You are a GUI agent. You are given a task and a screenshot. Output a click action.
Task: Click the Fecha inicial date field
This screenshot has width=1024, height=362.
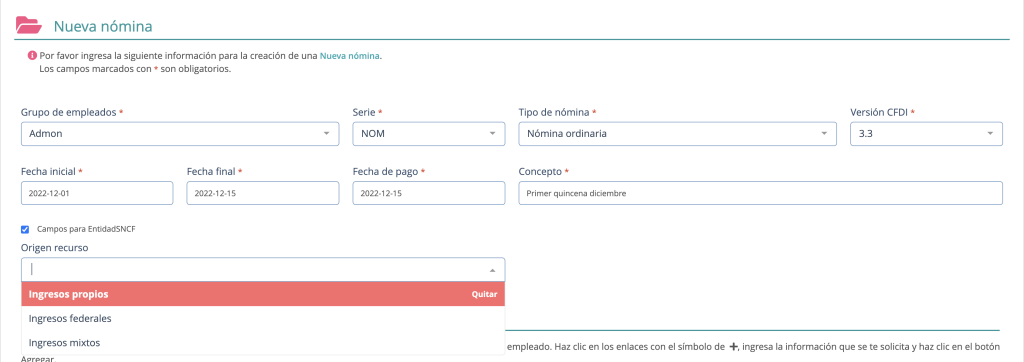pyautogui.click(x=97, y=193)
